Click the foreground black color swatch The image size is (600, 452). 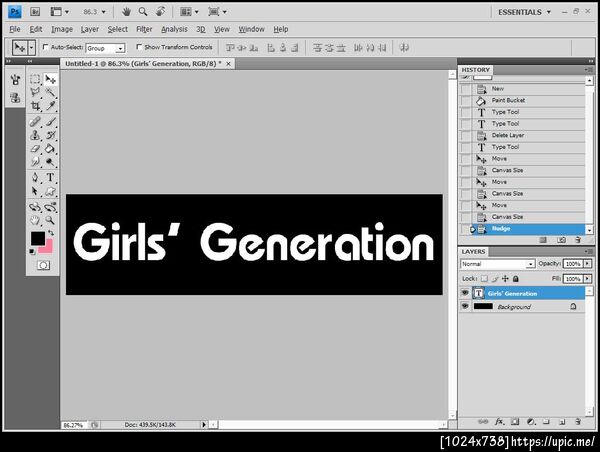pos(38,238)
